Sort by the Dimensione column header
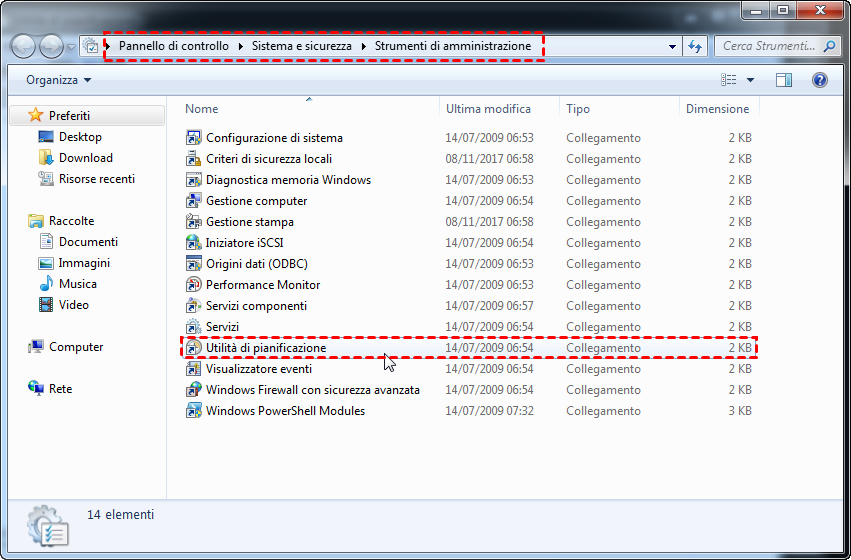This screenshot has width=851, height=560. (719, 109)
